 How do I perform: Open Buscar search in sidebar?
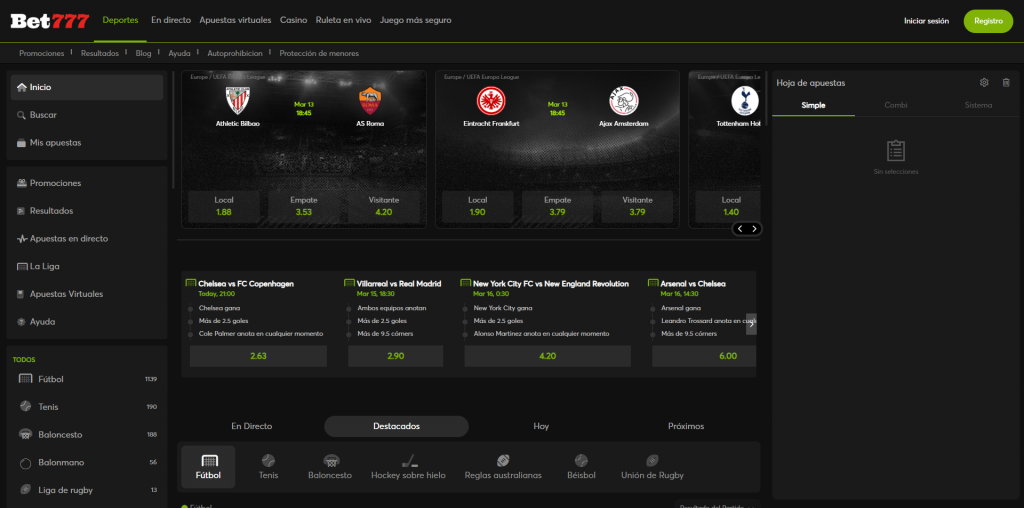pos(87,115)
